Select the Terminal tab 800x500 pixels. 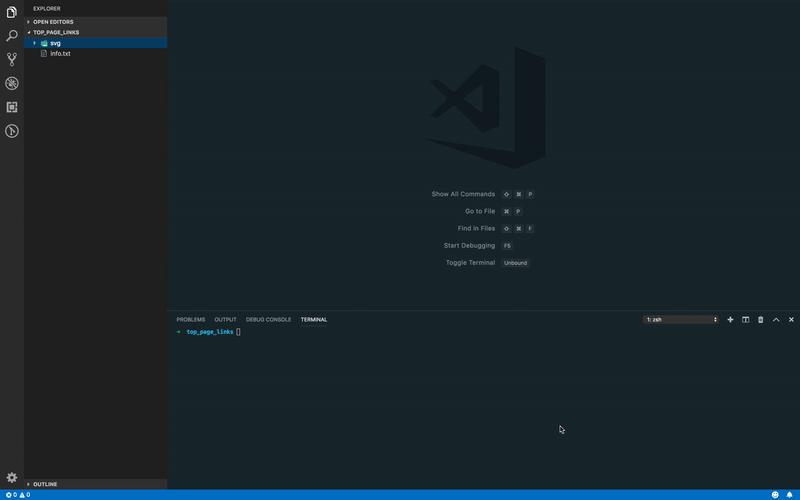coord(314,319)
